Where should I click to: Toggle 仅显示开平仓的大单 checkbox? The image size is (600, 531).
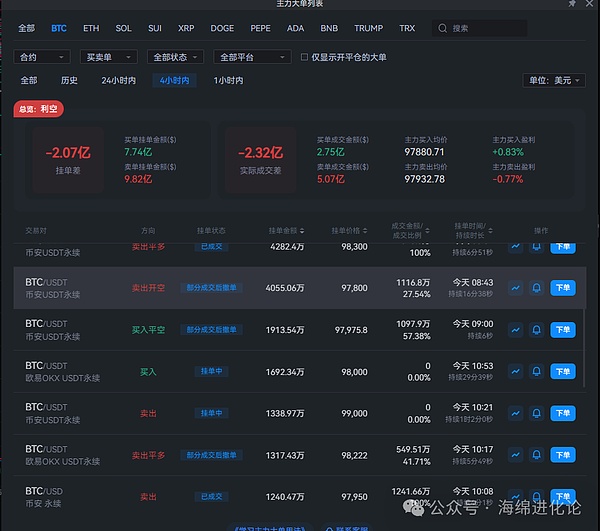[x=305, y=57]
